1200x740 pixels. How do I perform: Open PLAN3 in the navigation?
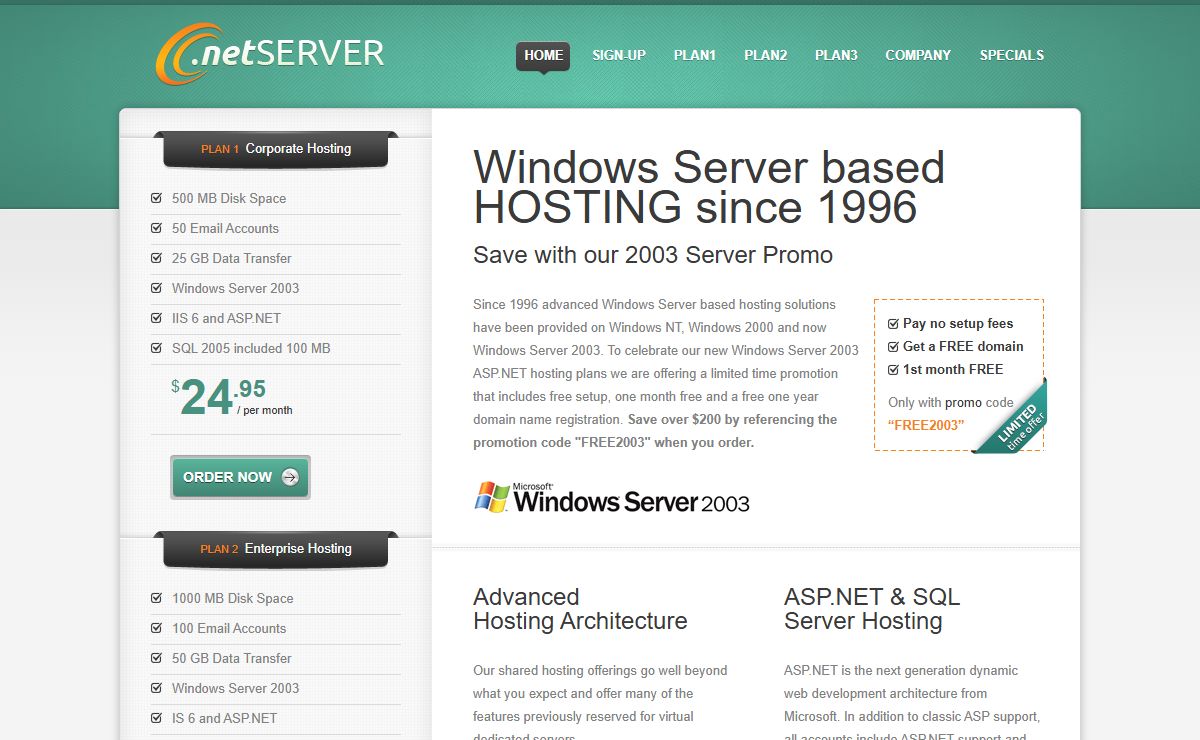click(x=836, y=55)
